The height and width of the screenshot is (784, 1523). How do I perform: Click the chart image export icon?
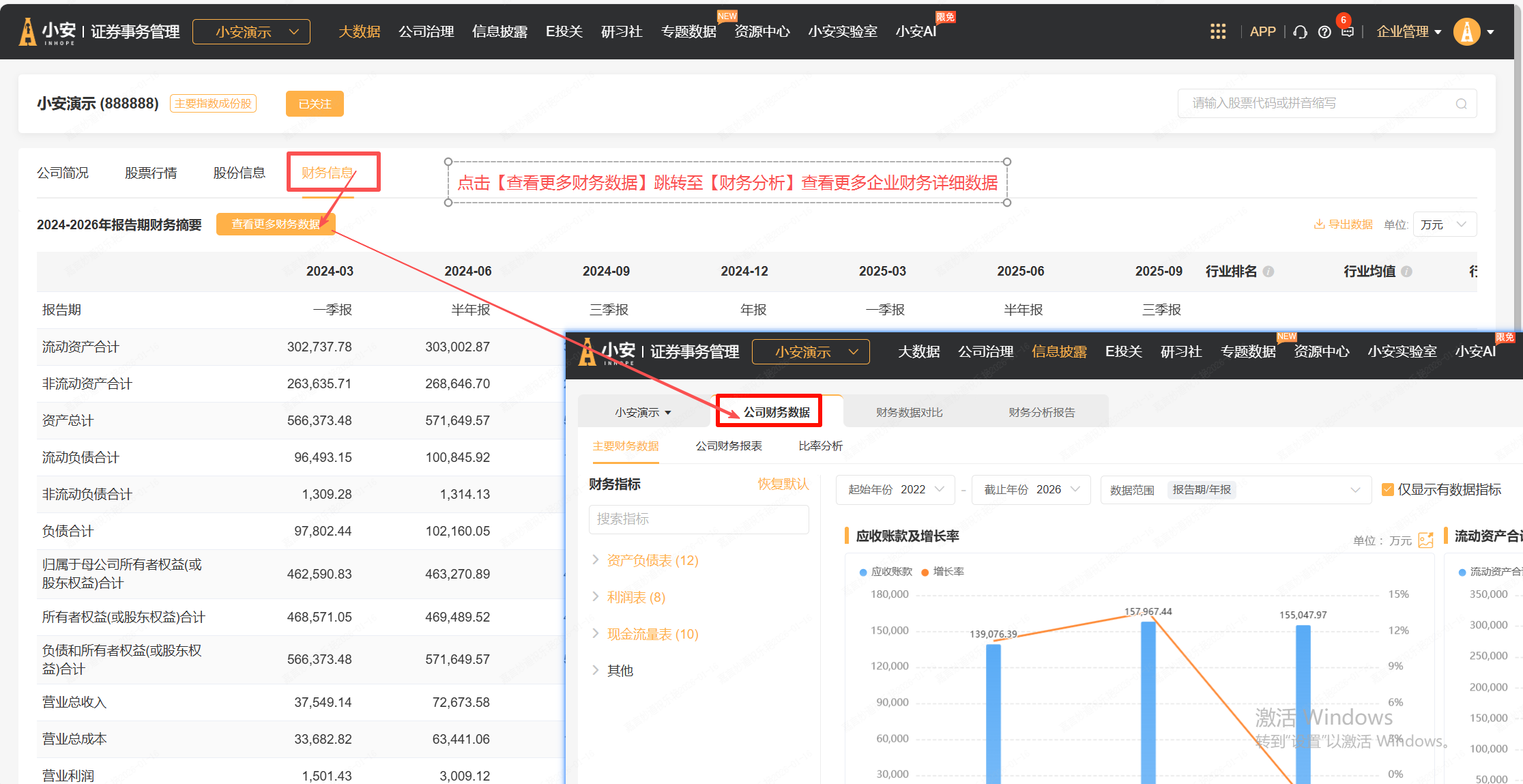click(1425, 540)
